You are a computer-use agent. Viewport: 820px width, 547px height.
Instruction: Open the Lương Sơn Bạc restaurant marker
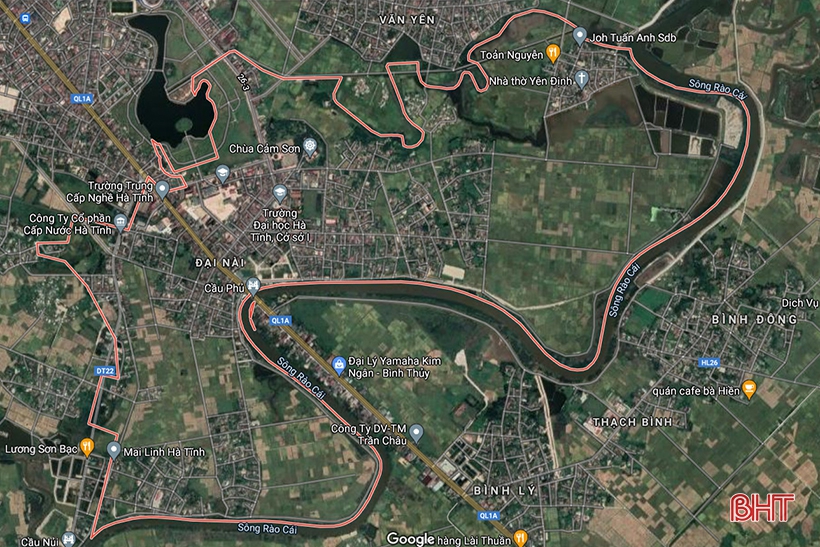(x=87, y=448)
